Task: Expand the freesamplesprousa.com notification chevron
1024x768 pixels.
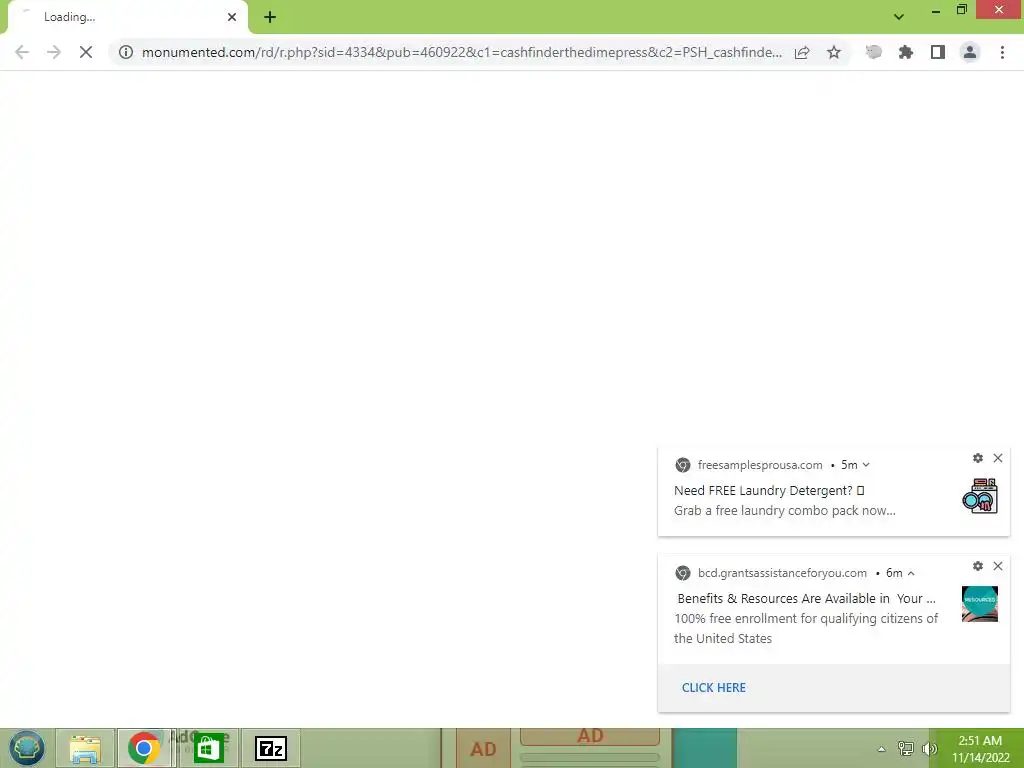Action: tap(866, 465)
